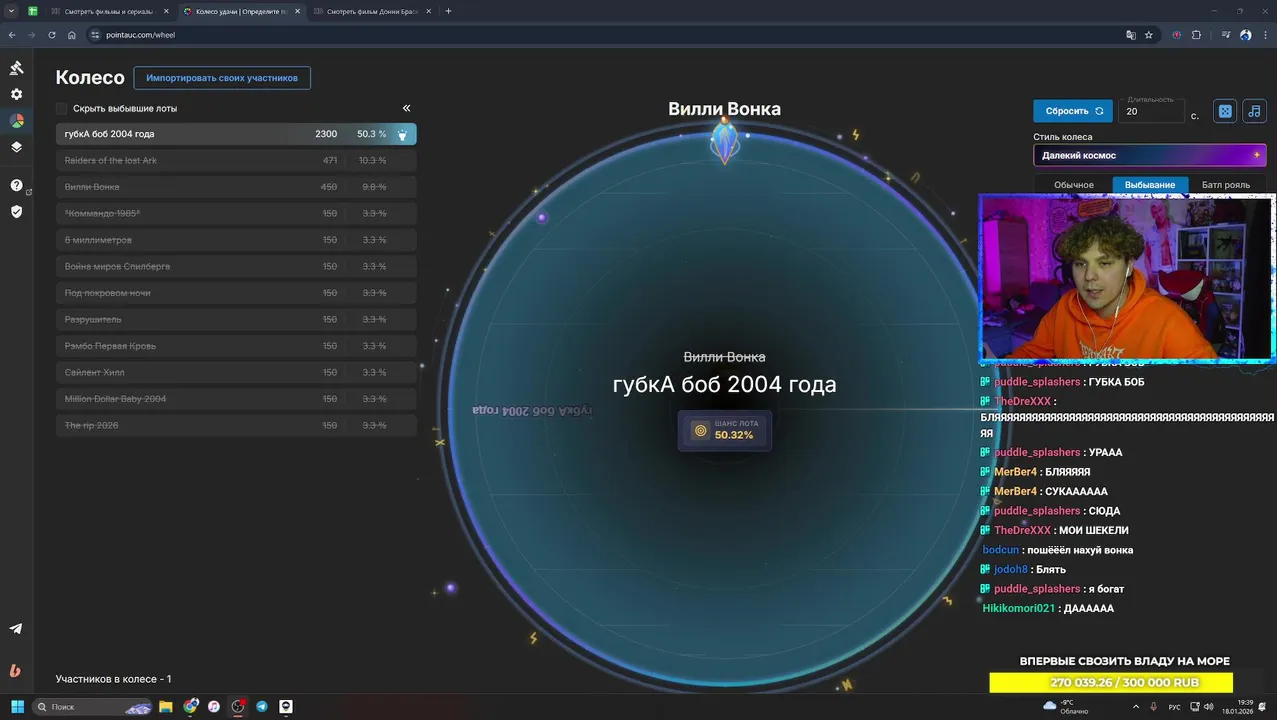Viewport: 1277px width, 720px height.
Task: Open the Chrome three-dot menu
Action: 1265,35
